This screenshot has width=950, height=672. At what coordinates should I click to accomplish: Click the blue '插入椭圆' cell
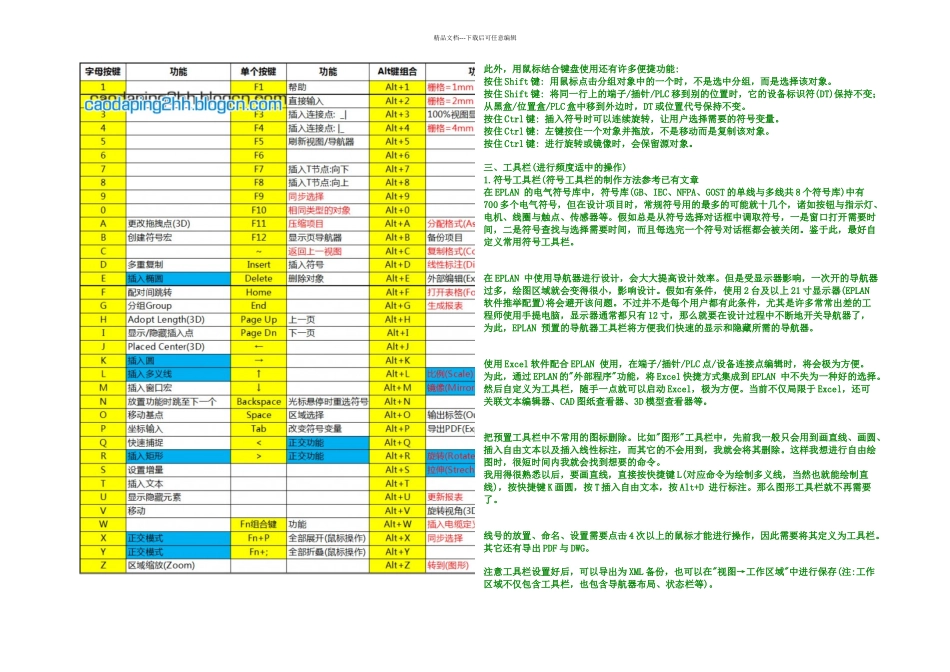[178, 278]
